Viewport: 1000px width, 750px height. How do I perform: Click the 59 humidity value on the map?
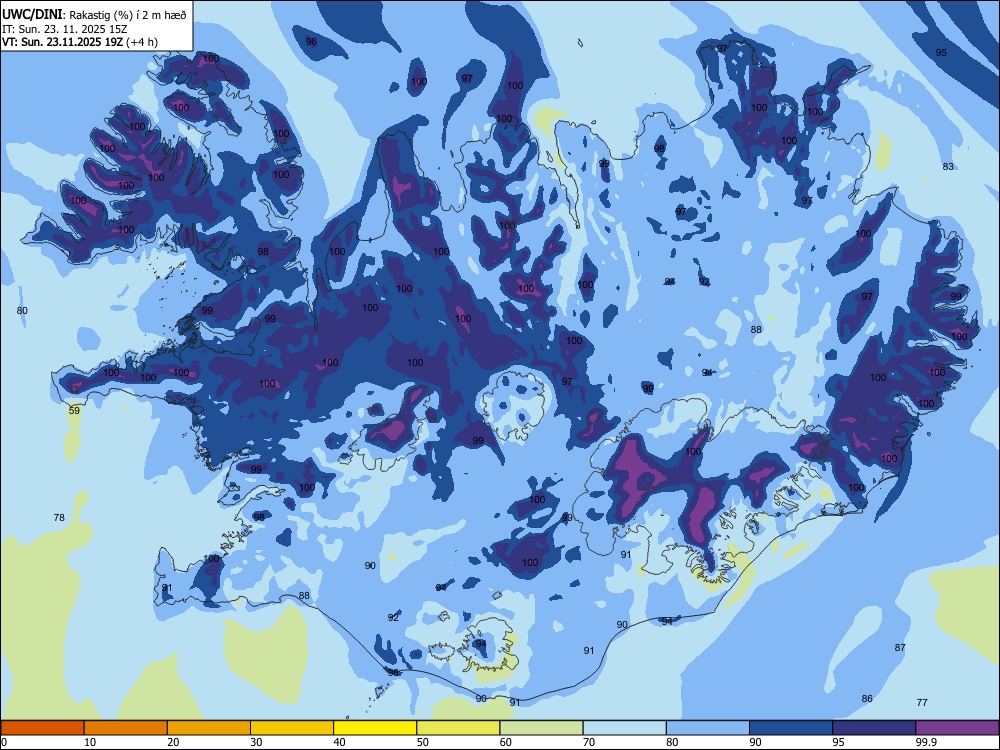click(x=75, y=410)
